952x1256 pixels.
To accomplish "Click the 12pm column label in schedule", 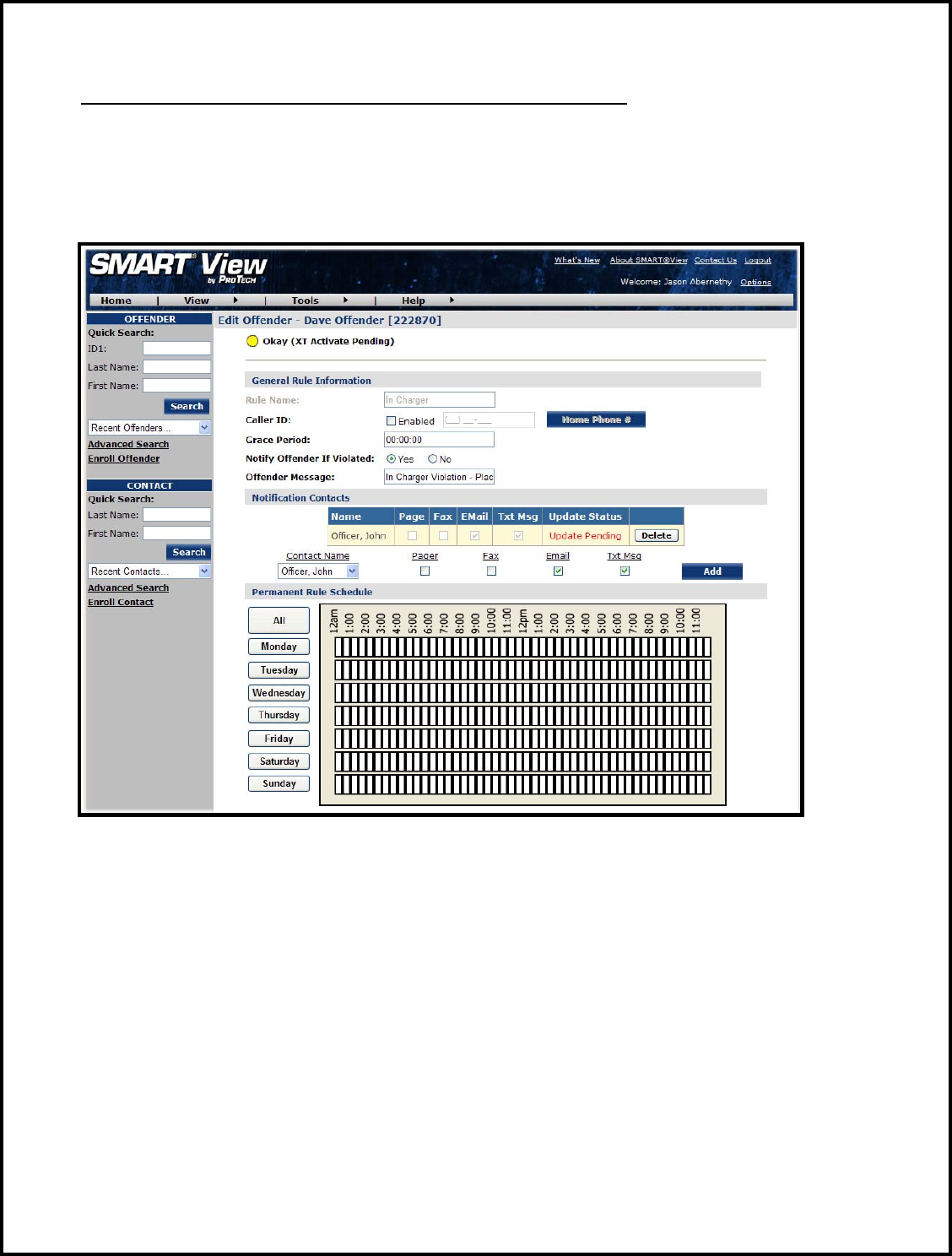I will click(x=523, y=621).
